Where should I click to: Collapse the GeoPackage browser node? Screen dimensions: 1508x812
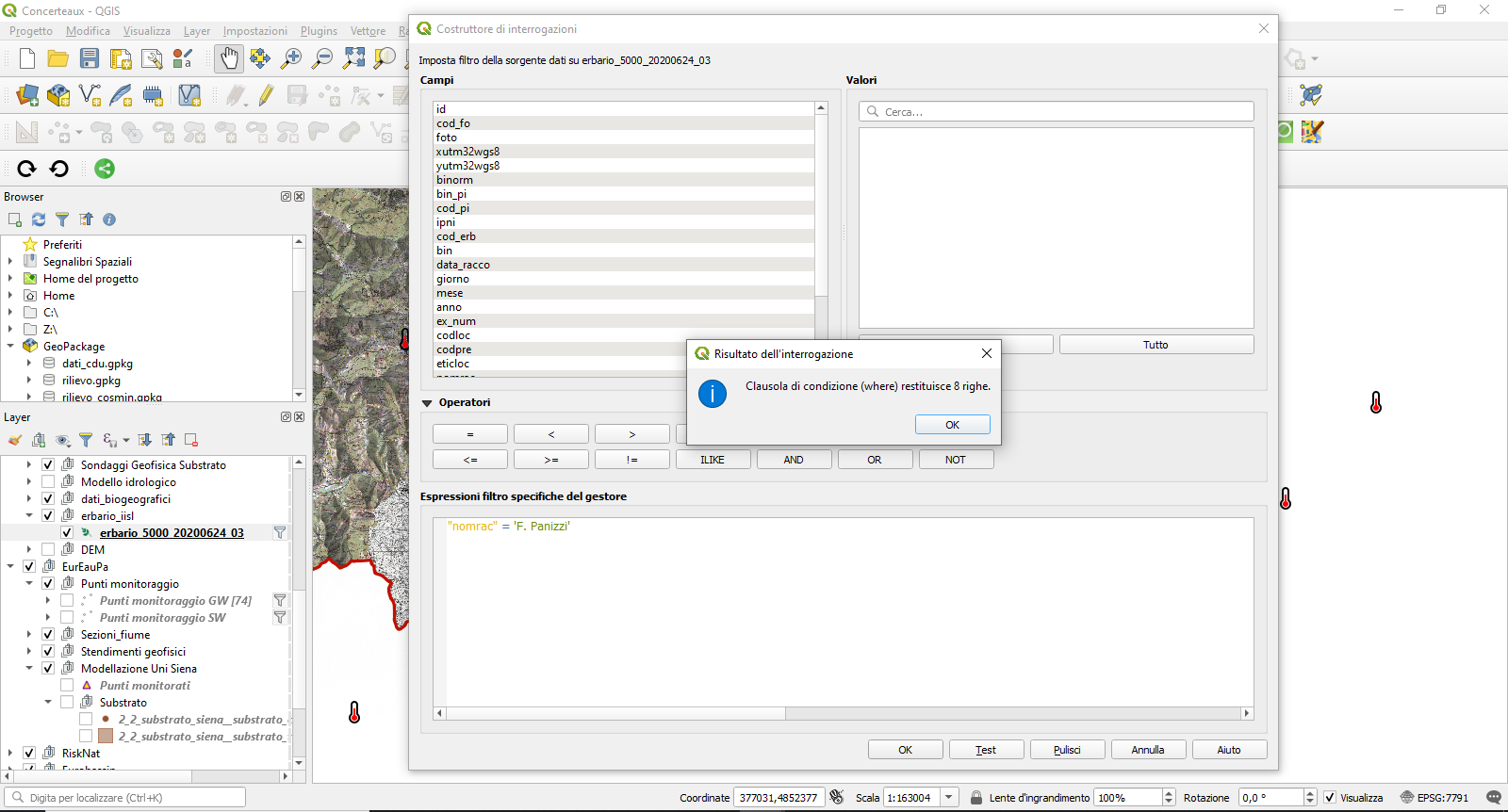tap(10, 347)
